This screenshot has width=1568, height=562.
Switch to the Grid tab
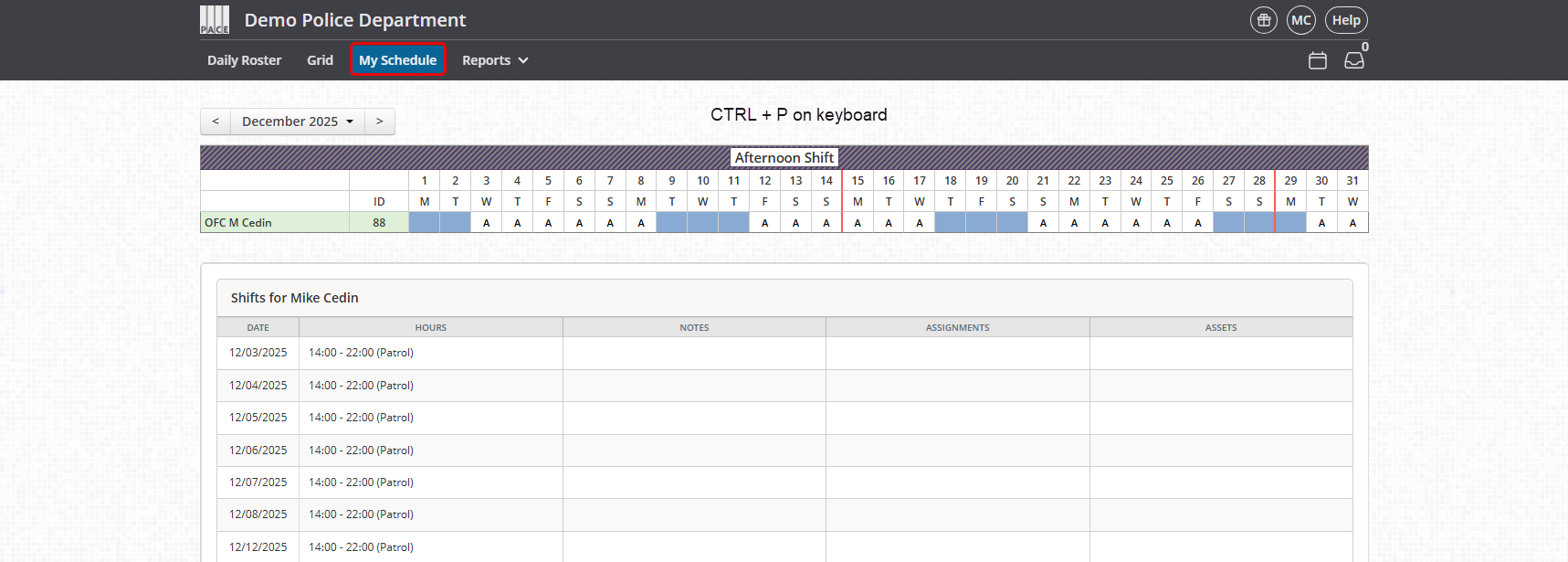click(320, 60)
